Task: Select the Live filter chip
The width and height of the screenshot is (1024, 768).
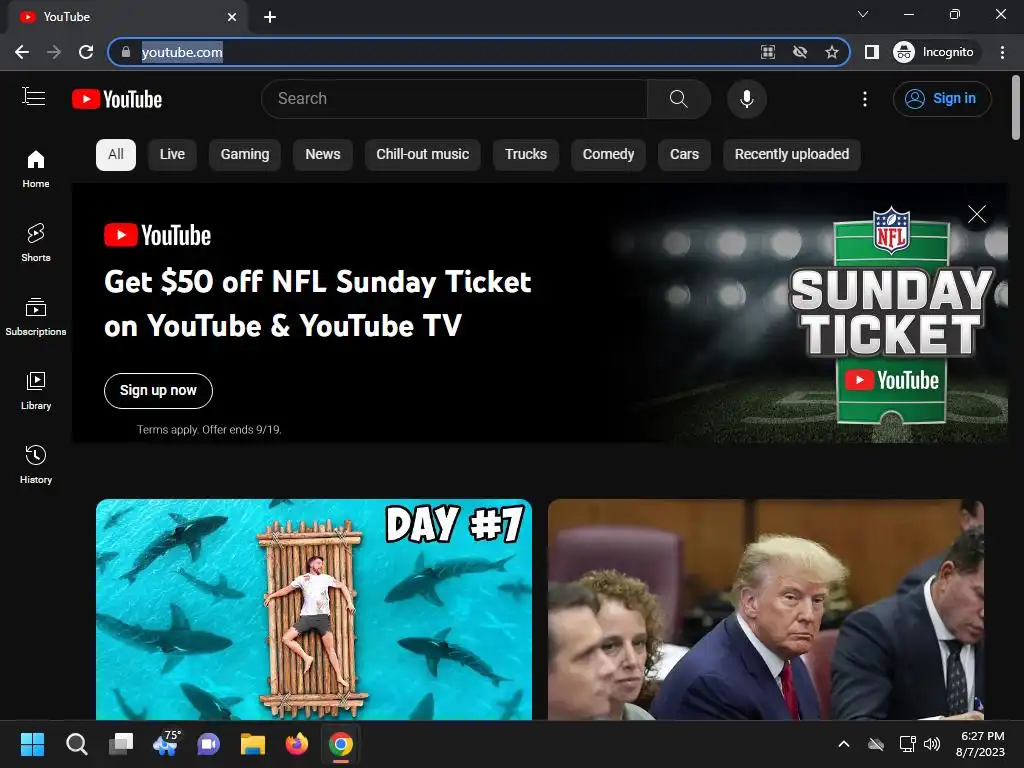Action: (x=172, y=155)
